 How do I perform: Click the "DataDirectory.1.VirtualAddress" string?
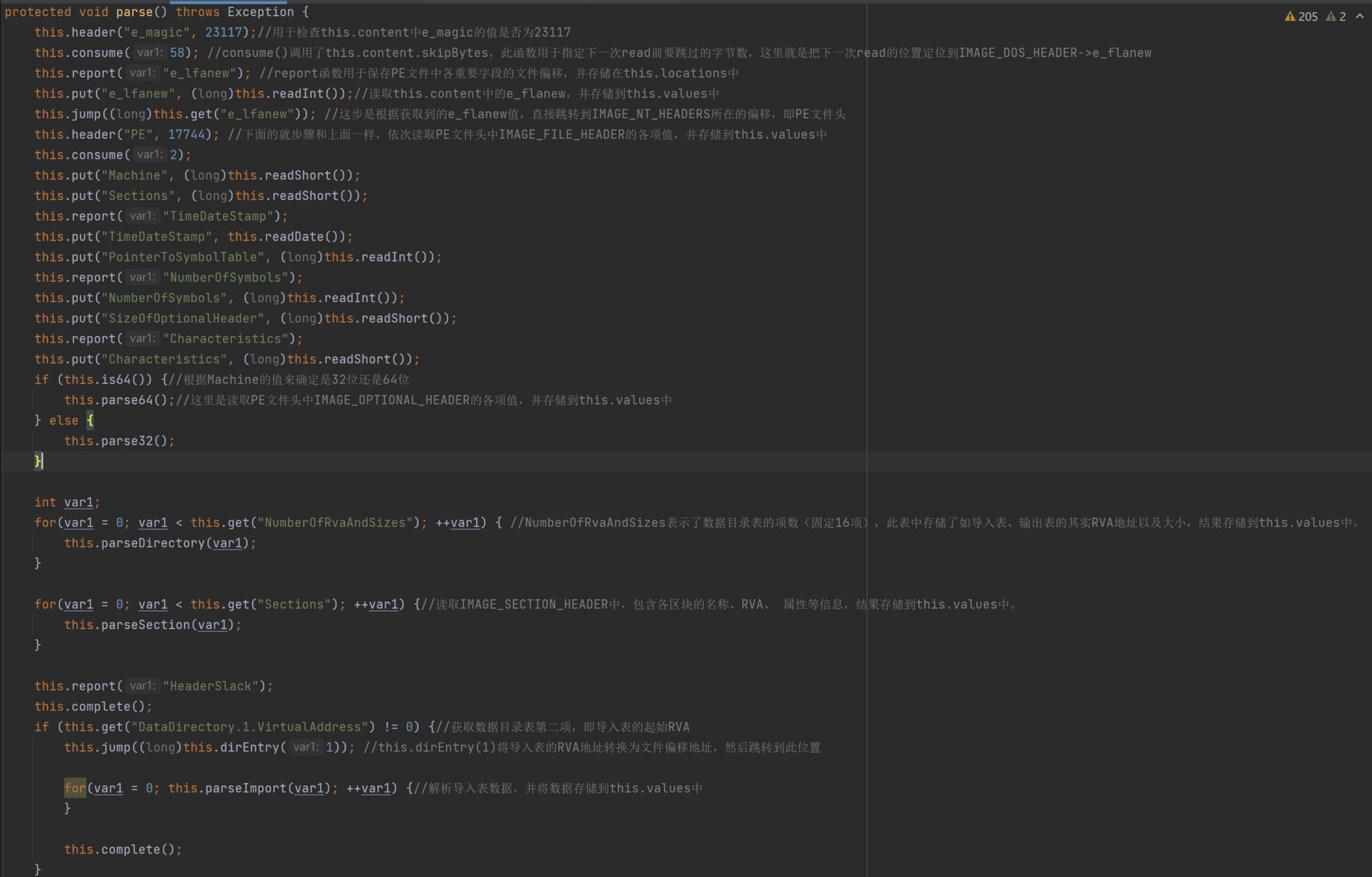(249, 727)
